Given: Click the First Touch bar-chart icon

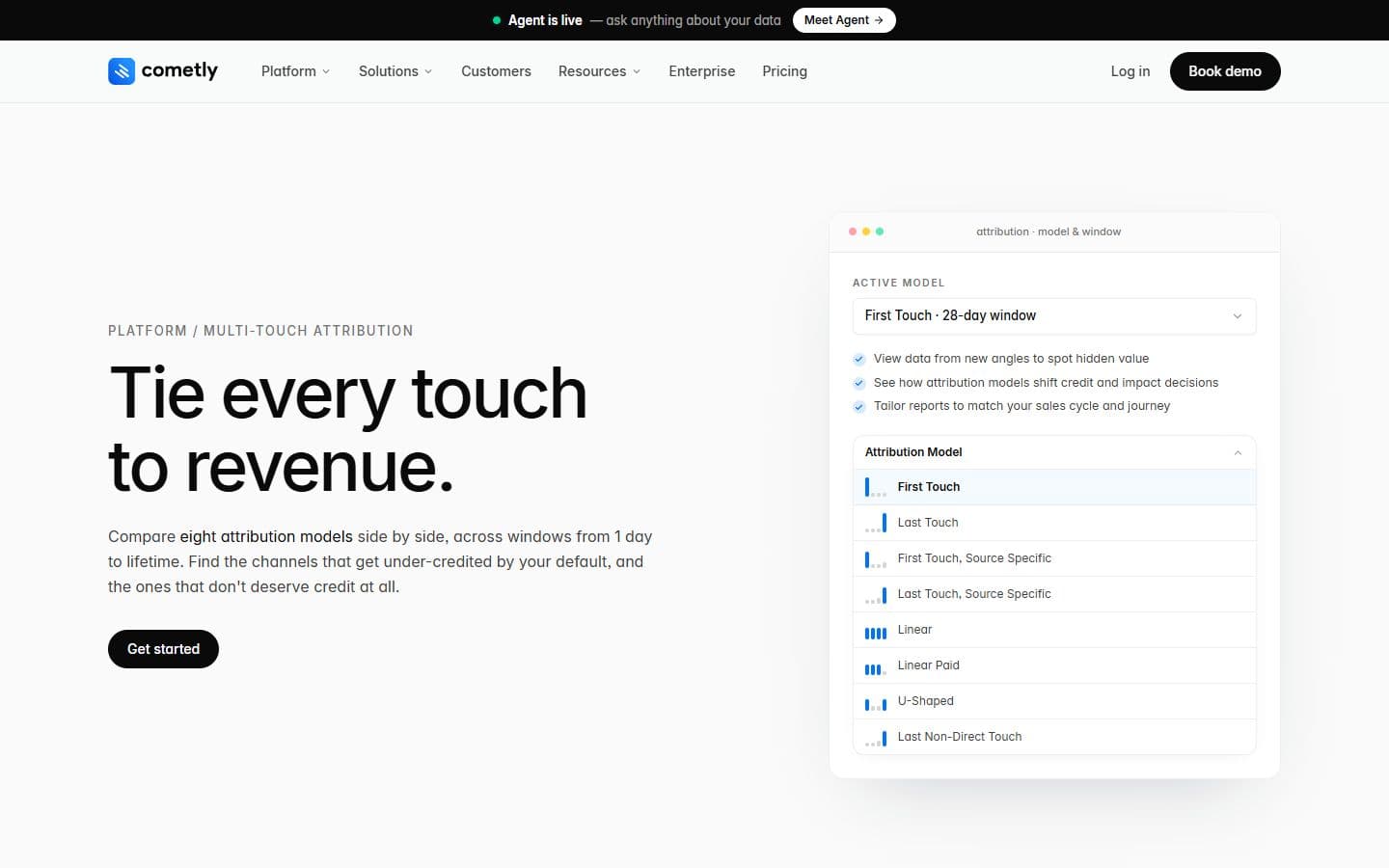Looking at the screenshot, I should 876,487.
